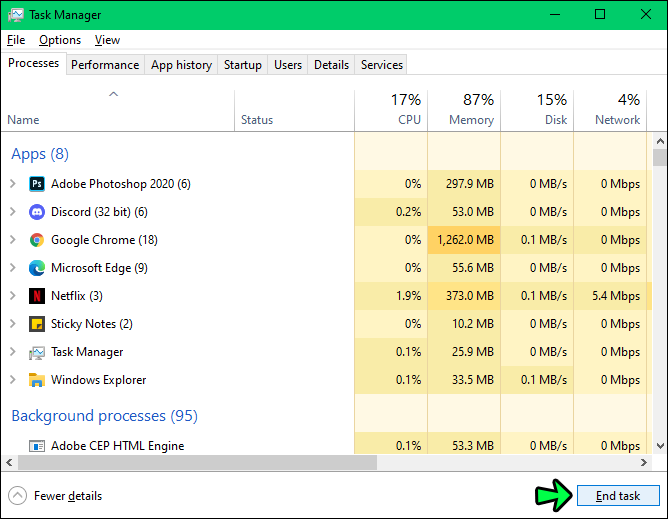Screen dimensions: 668x519
Task: Select the Sticky Notes (2) row name
Action: (92, 324)
